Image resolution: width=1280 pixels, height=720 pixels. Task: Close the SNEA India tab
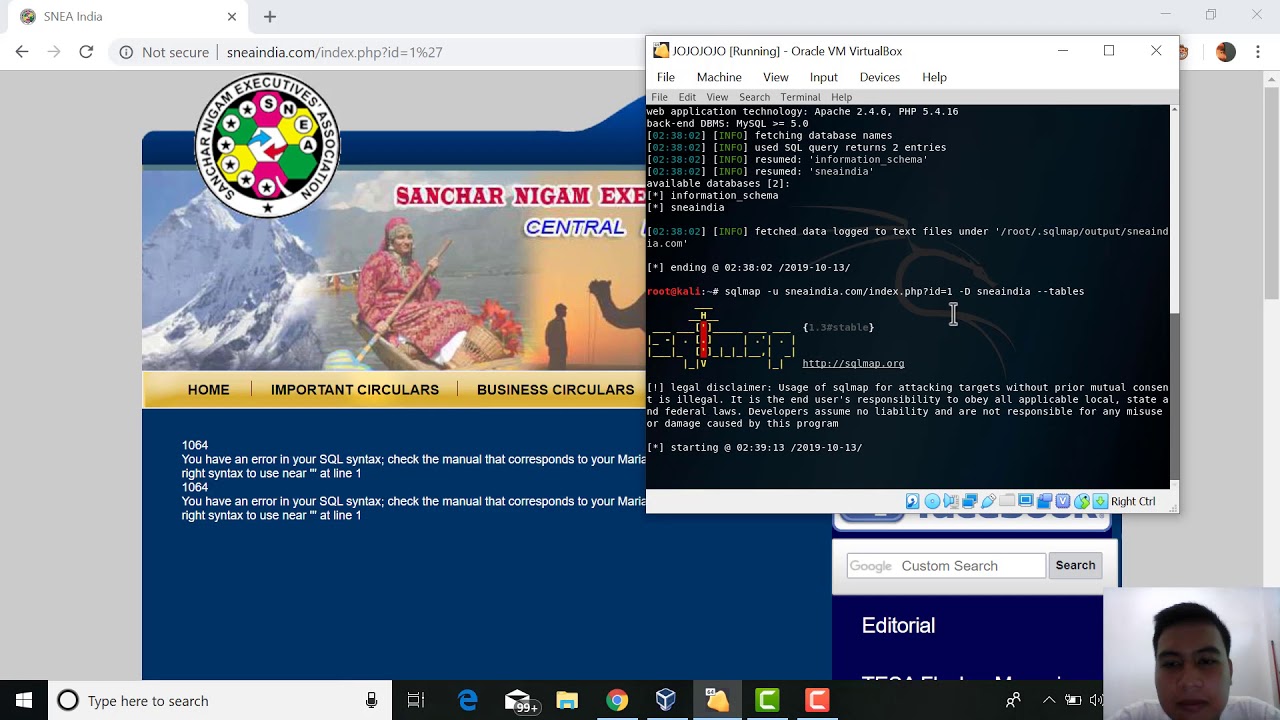pos(232,17)
